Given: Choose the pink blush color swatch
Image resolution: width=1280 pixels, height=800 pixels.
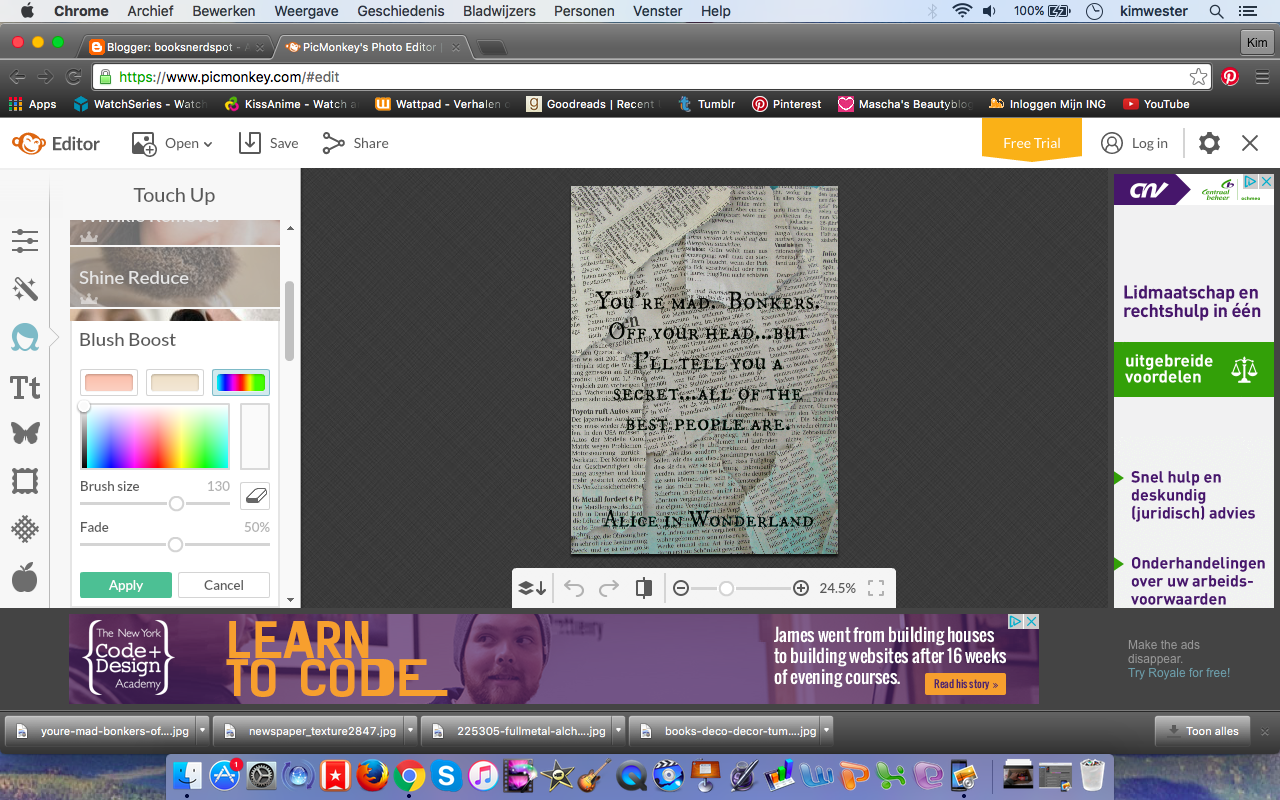Looking at the screenshot, I should (109, 382).
